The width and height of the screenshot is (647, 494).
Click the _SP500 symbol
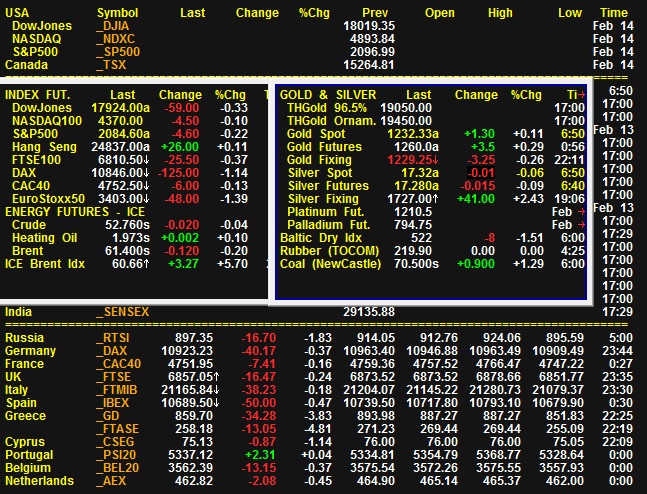tap(118, 52)
